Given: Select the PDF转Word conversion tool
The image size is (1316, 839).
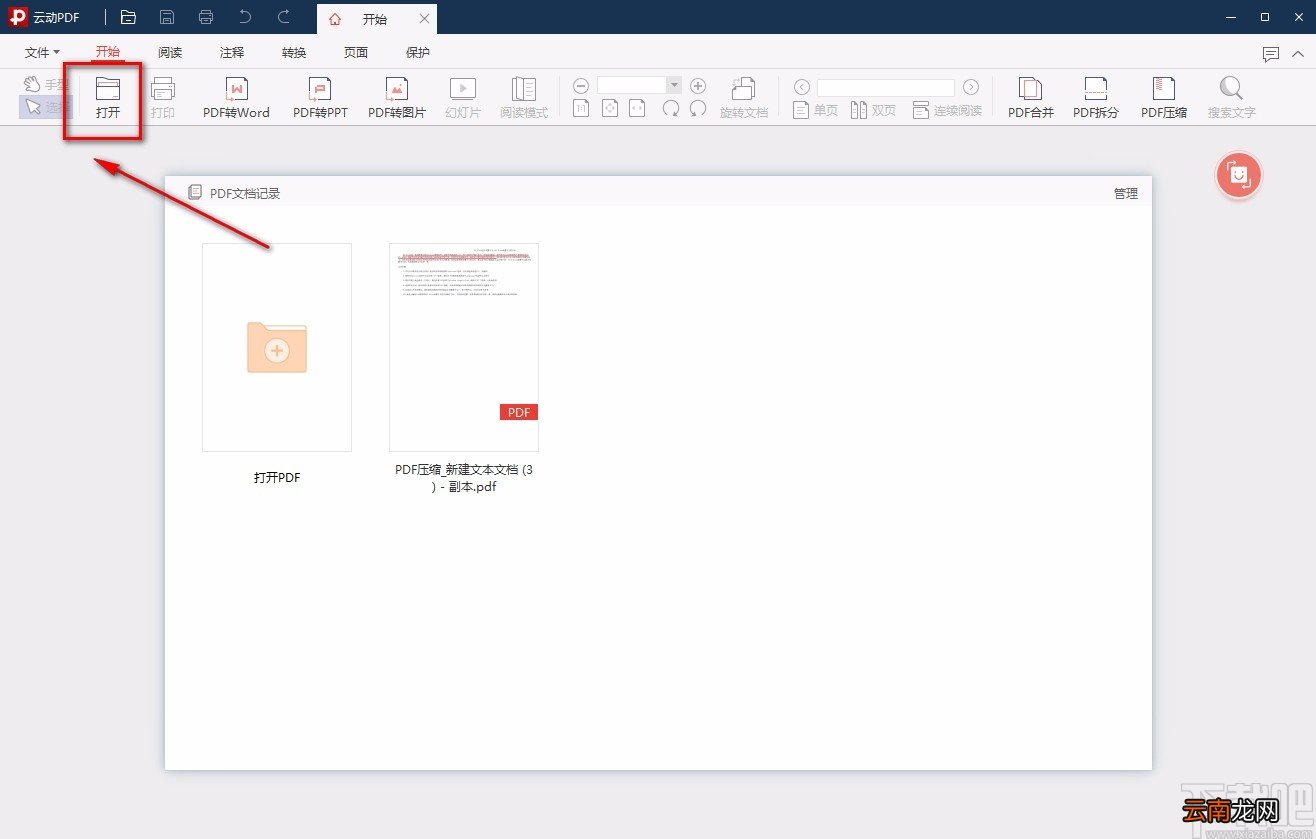Looking at the screenshot, I should (x=236, y=98).
